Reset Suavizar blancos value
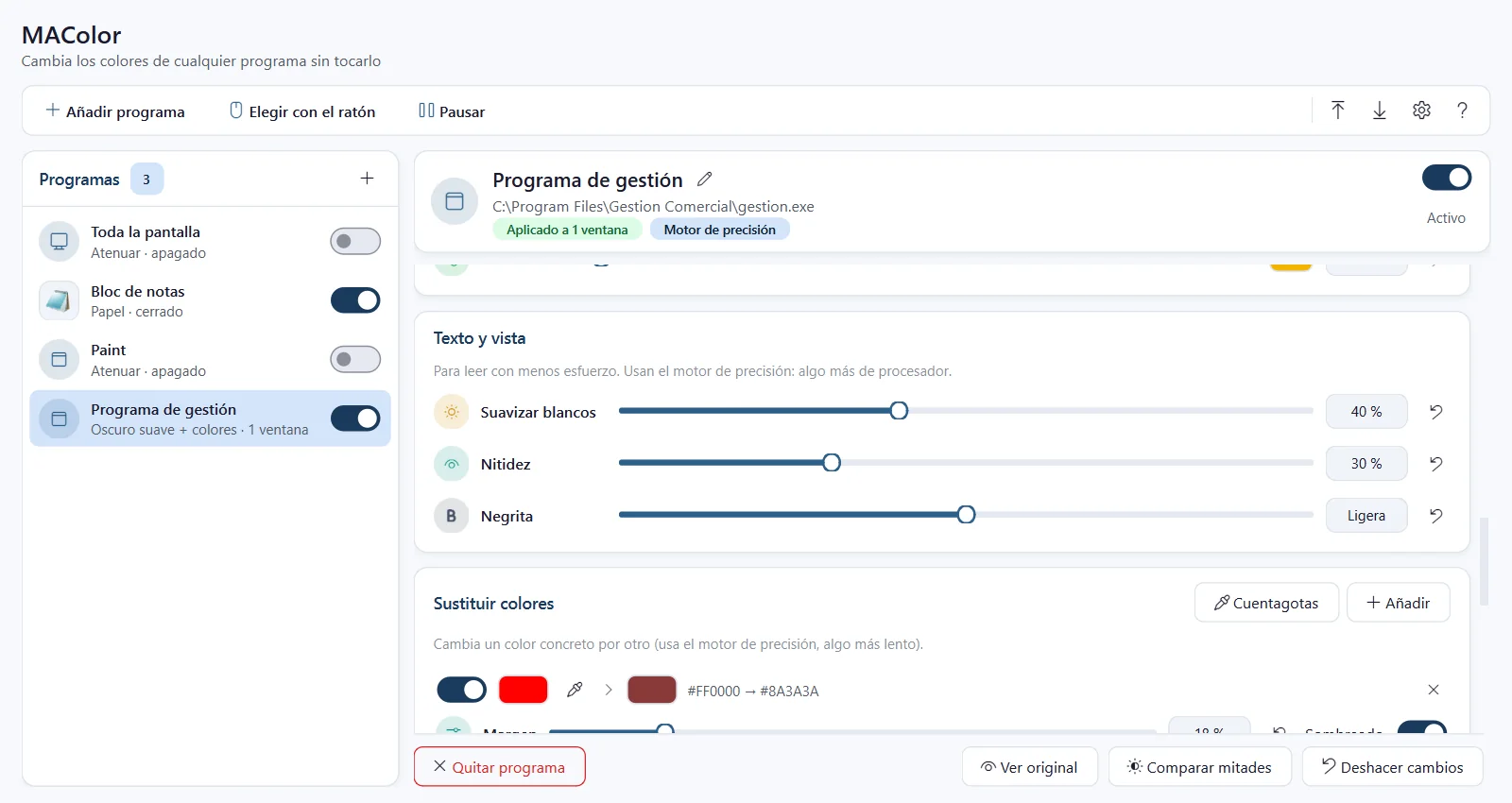The height and width of the screenshot is (803, 1512). pos(1435,412)
